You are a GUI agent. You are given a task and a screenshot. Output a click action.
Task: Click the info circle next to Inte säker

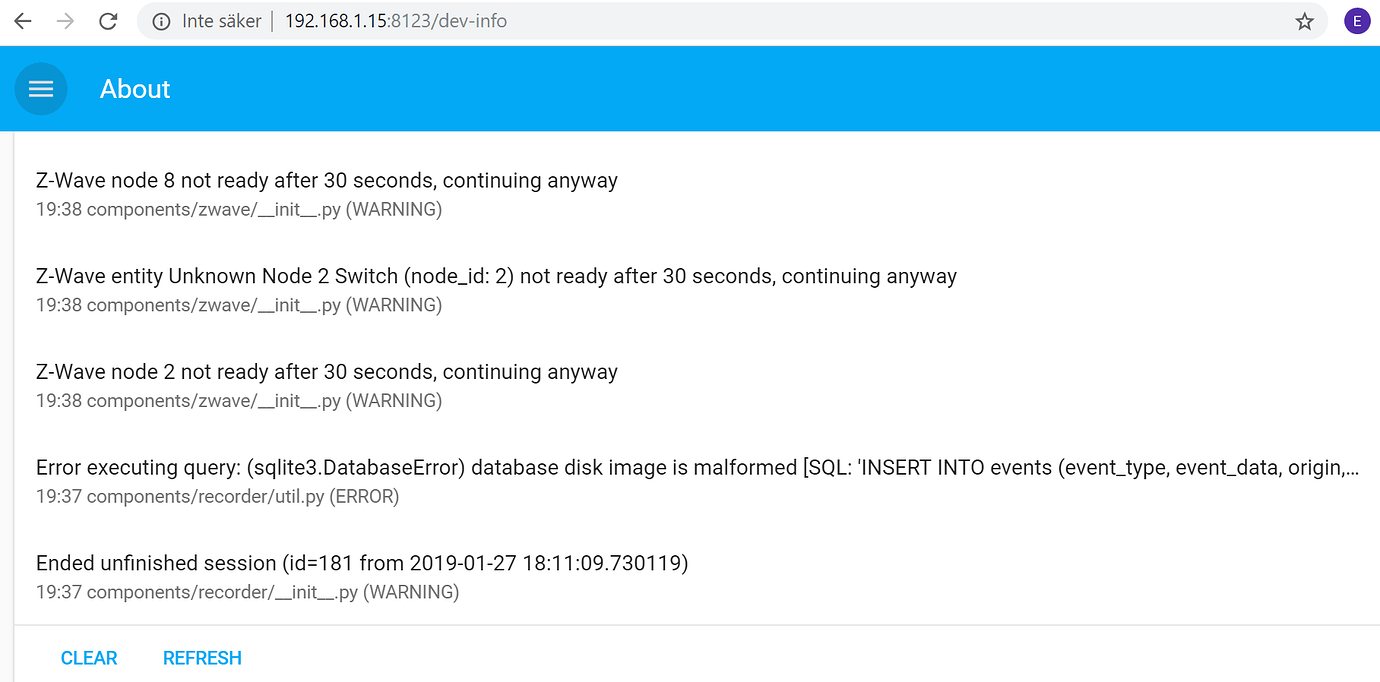(163, 20)
